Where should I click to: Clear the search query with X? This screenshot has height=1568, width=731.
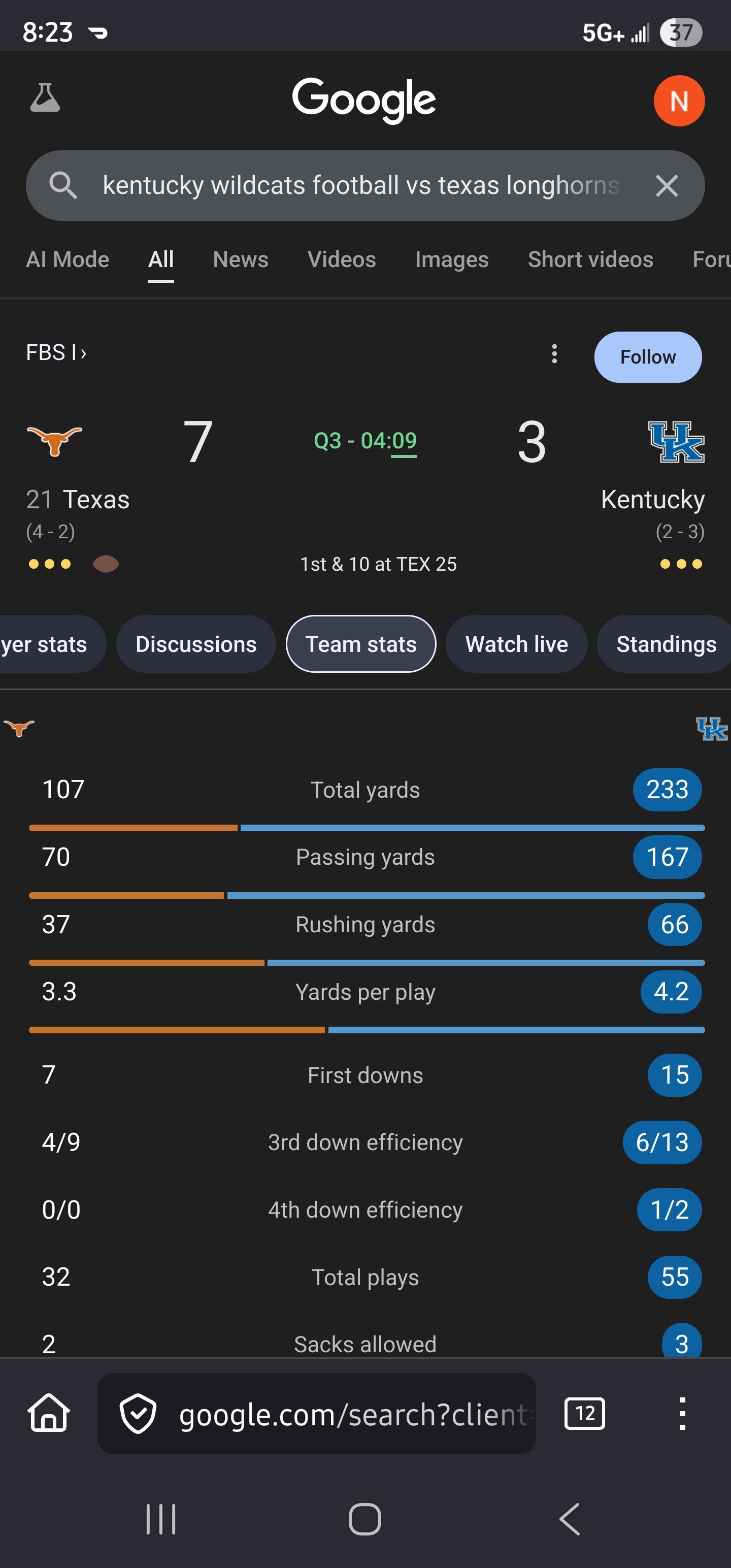[667, 186]
